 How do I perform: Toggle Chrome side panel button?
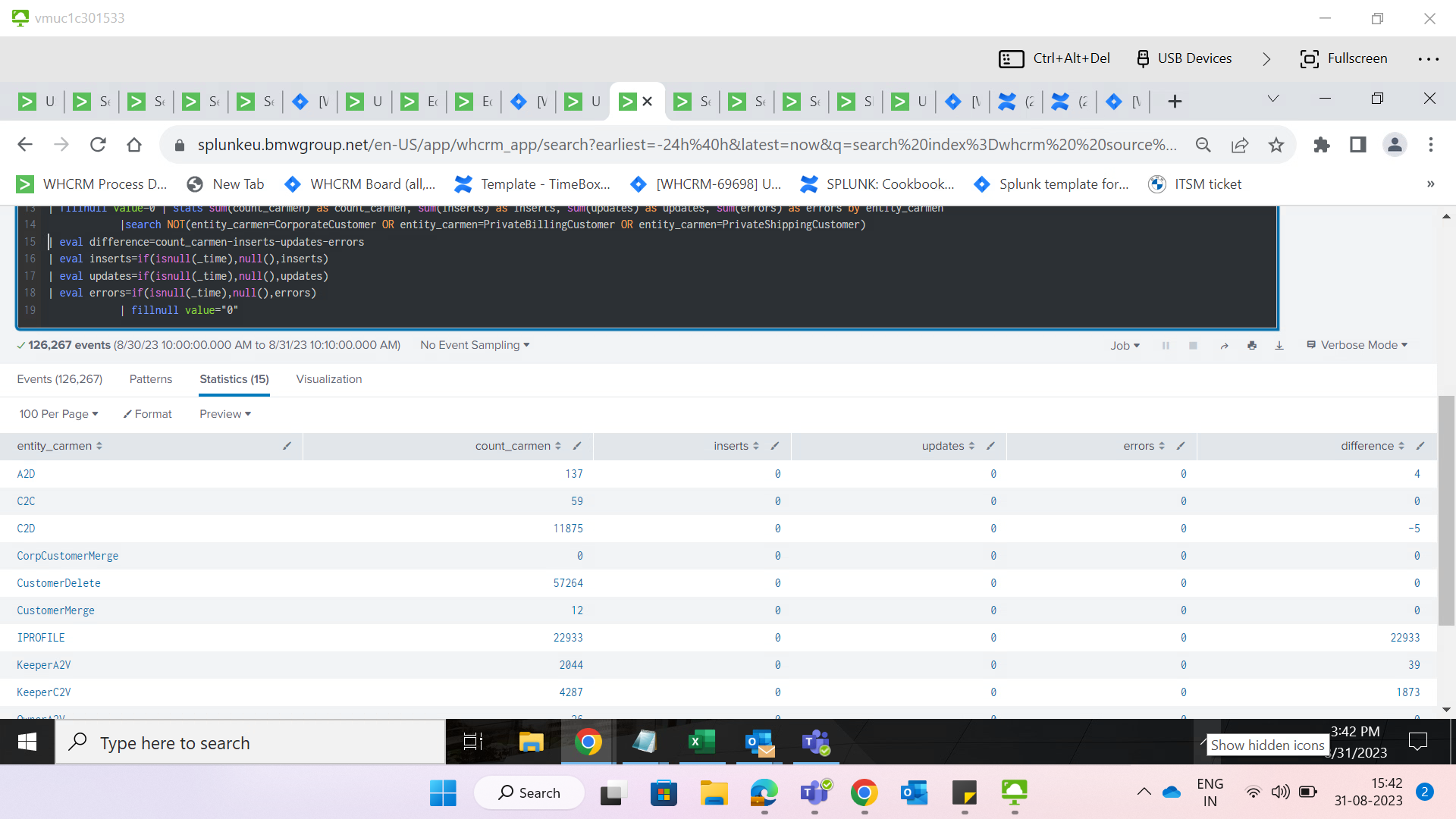coord(1357,145)
